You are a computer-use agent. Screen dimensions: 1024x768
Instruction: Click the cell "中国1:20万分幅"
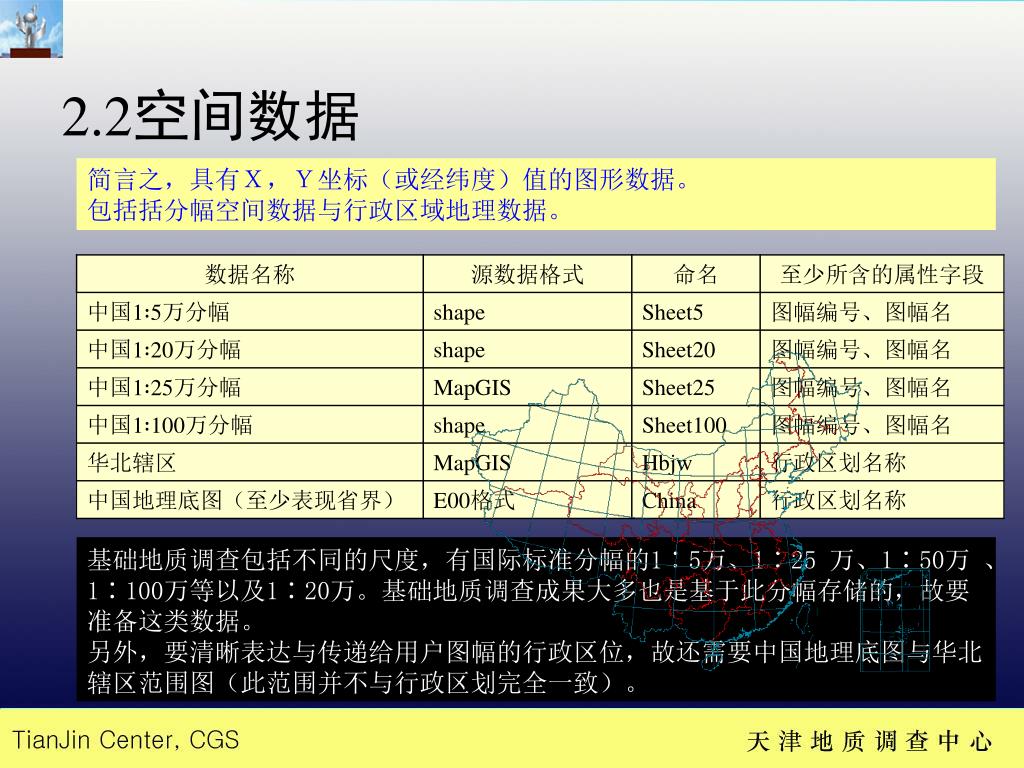(250, 349)
